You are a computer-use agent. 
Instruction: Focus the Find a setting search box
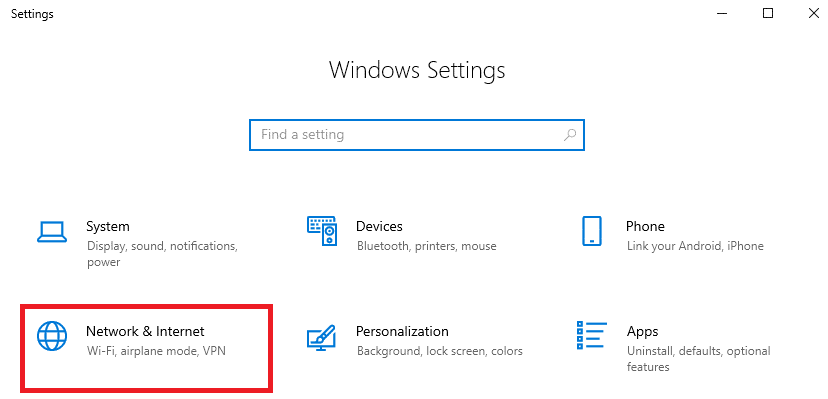tap(417, 135)
